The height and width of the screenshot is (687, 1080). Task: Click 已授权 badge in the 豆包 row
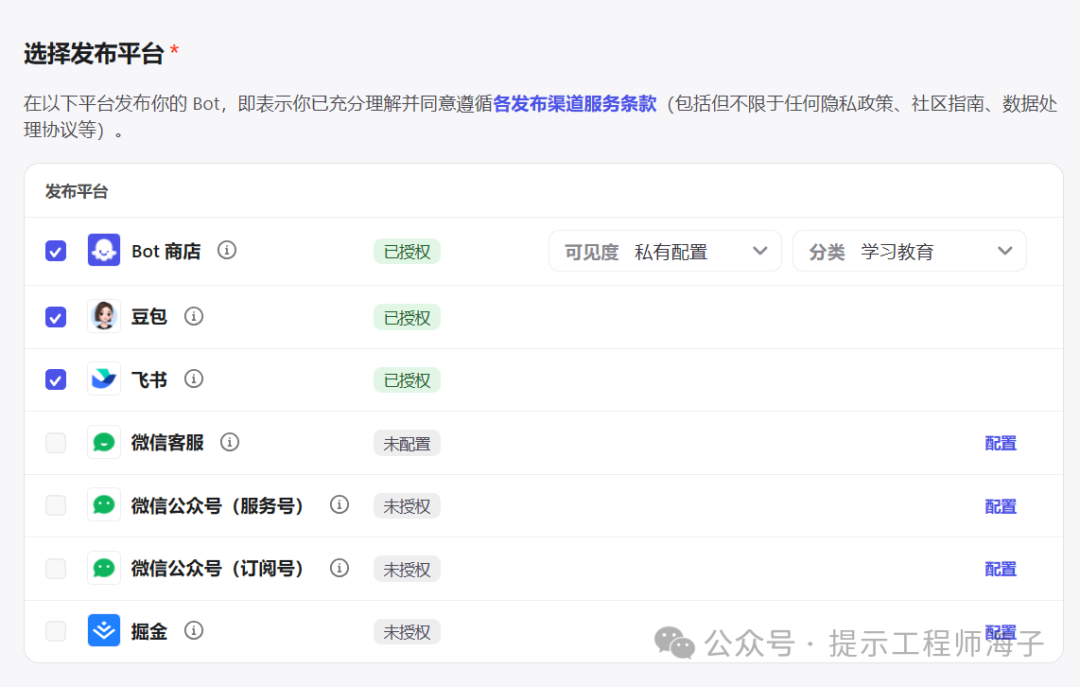(x=407, y=318)
